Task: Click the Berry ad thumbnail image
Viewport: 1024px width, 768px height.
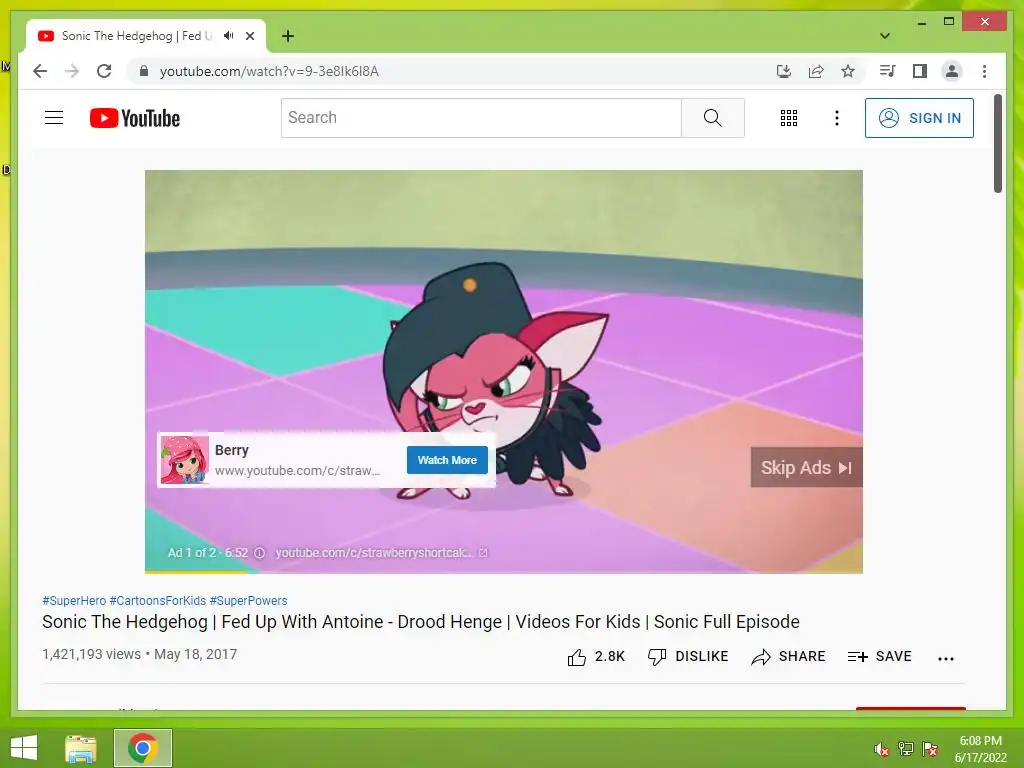Action: (185, 460)
